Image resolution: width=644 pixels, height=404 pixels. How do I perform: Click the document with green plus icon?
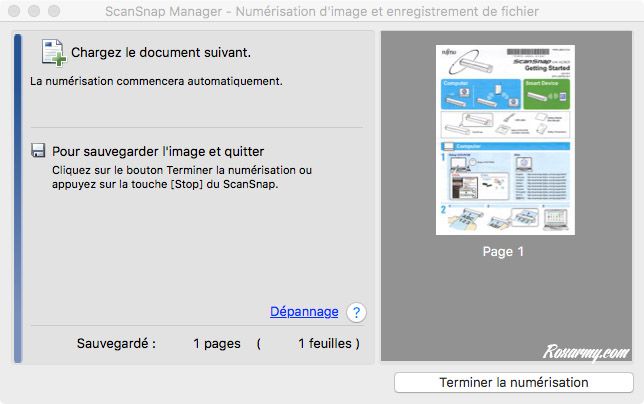click(x=52, y=53)
